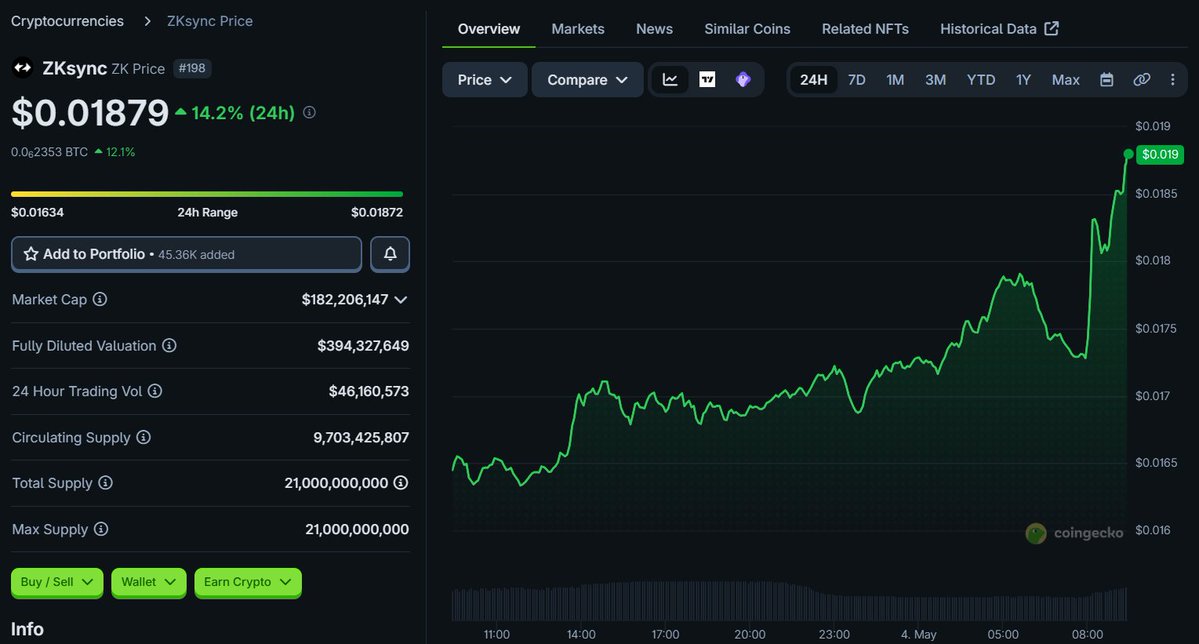Select the 1M time range
Screen dimensions: 1199x644
[895, 80]
